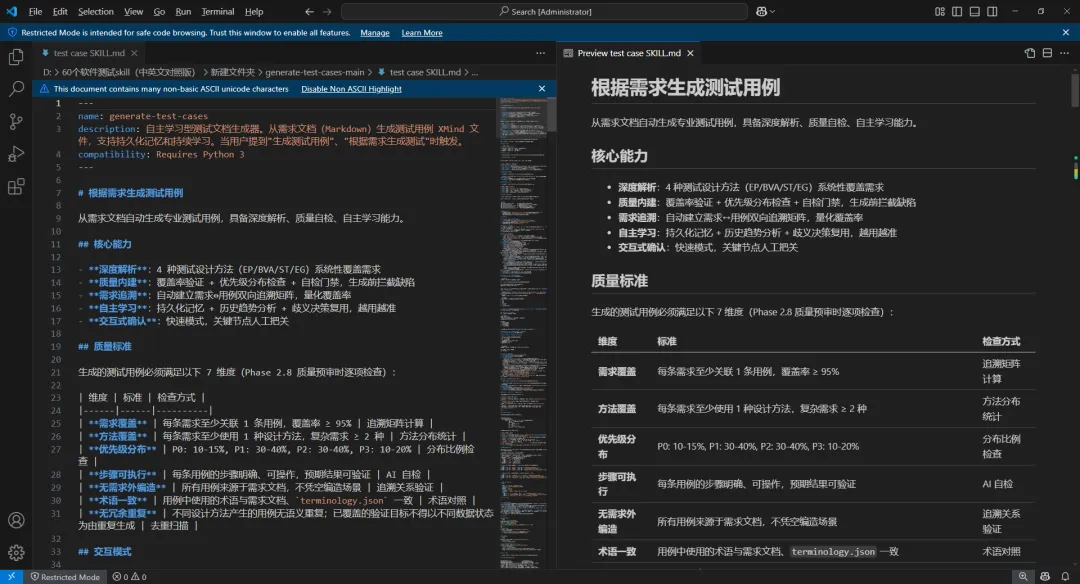Click the '# 根据需求生成测试用例' heading in source
Image resolution: width=1080 pixels, height=584 pixels.
130,193
